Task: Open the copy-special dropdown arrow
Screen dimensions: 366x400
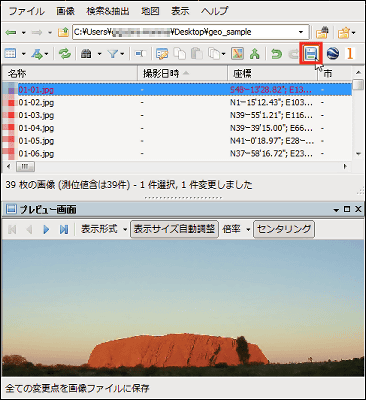Action: pyautogui.click(x=223, y=54)
